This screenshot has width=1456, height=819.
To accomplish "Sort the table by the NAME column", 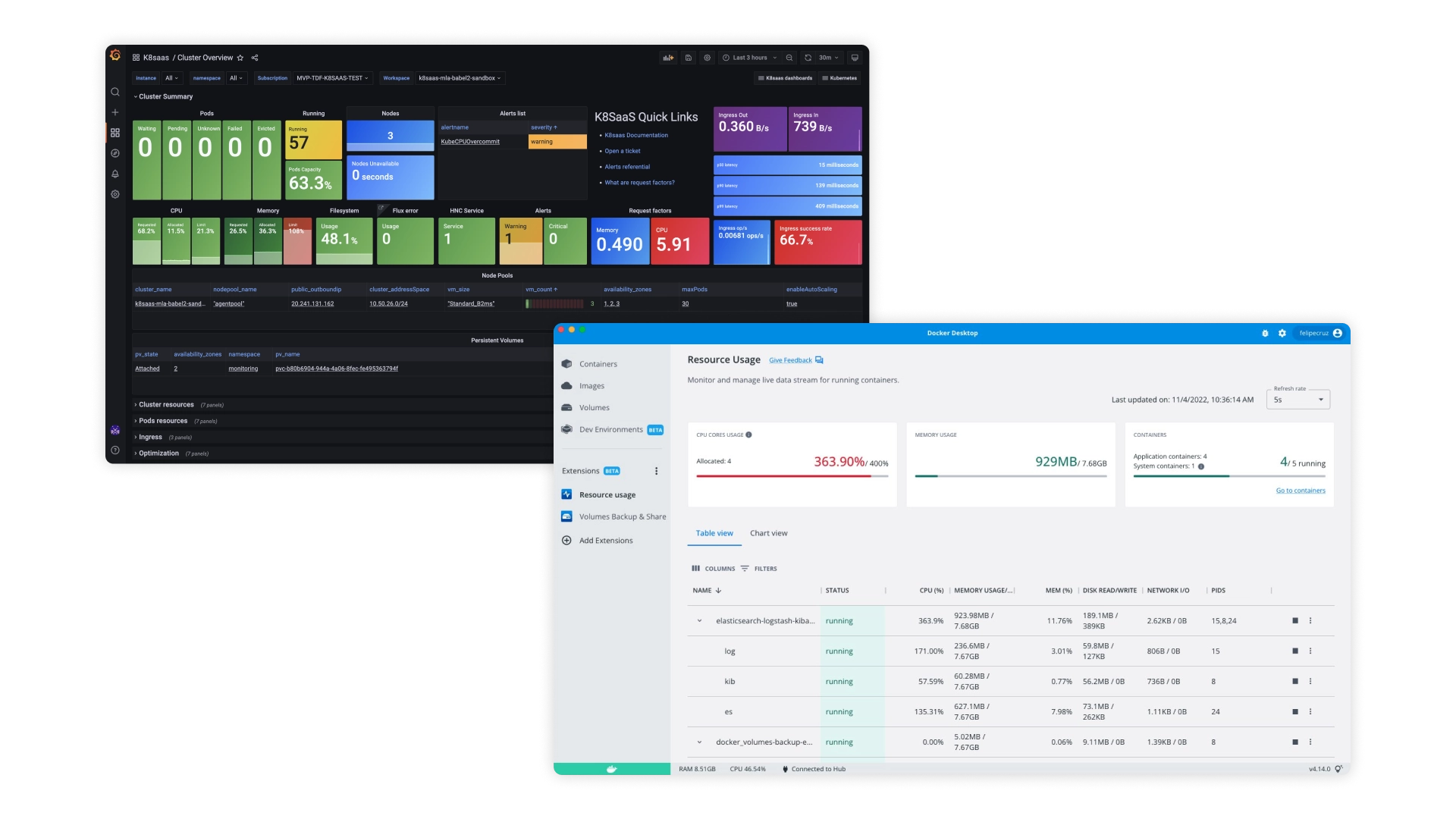I will [706, 591].
